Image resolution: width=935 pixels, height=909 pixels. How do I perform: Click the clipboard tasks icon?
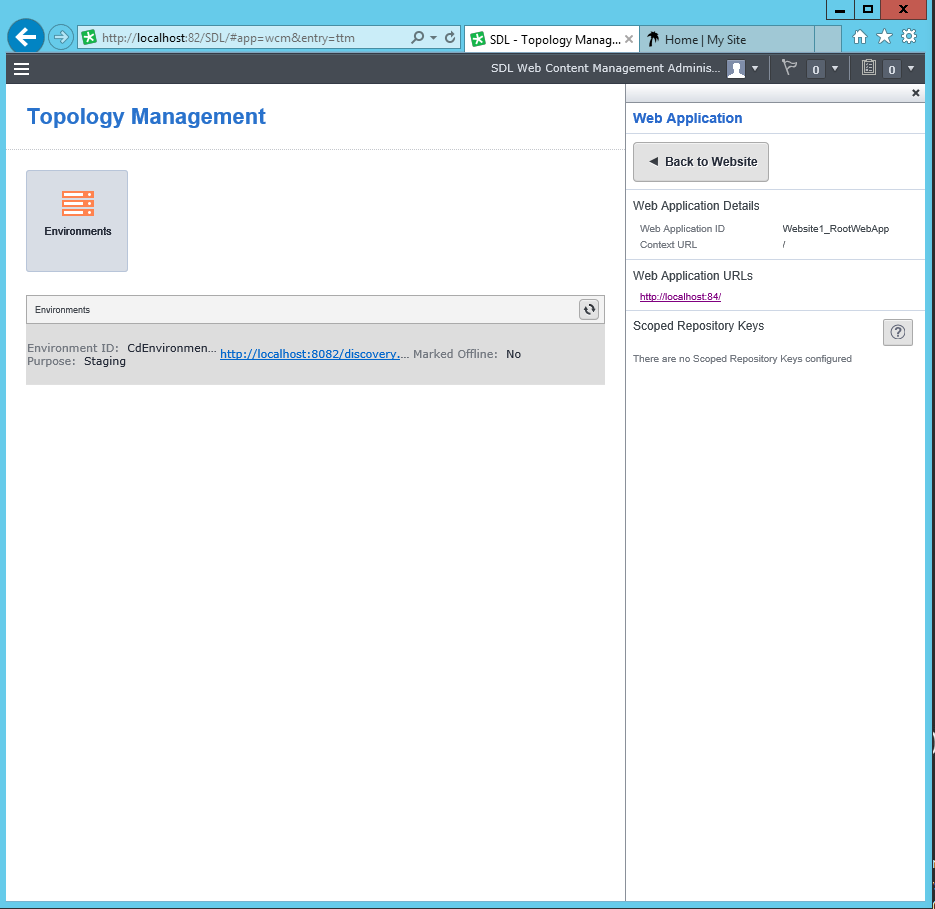click(x=868, y=68)
